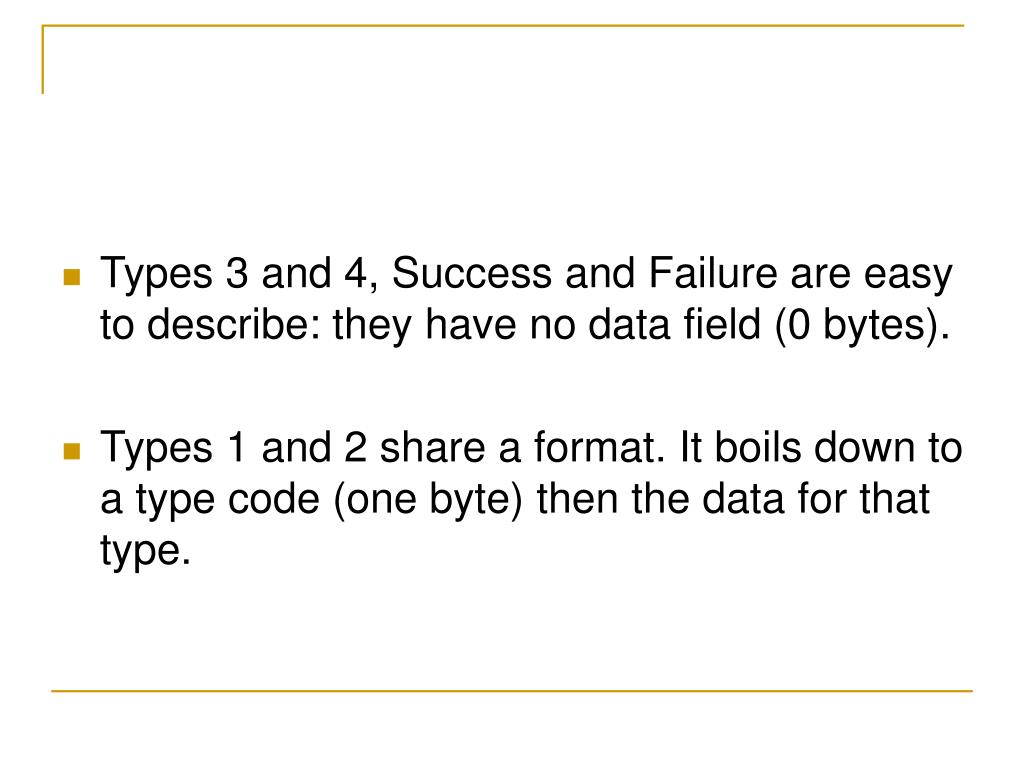The width and height of the screenshot is (1024, 768).
Task: Click 'Types 3 and 4,' opening text
Action: [x=239, y=274]
